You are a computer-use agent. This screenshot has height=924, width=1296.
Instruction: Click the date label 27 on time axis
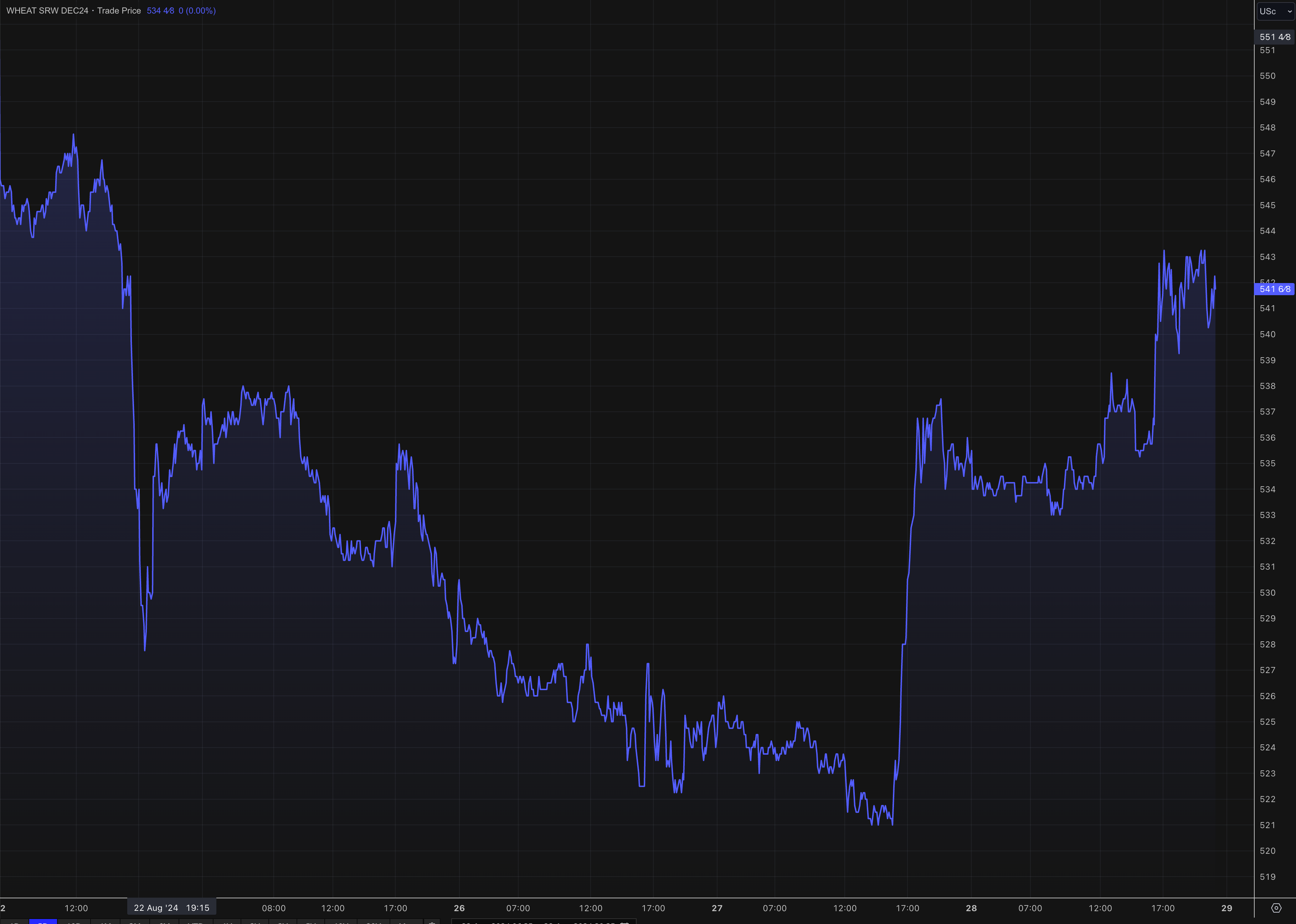pos(717,908)
